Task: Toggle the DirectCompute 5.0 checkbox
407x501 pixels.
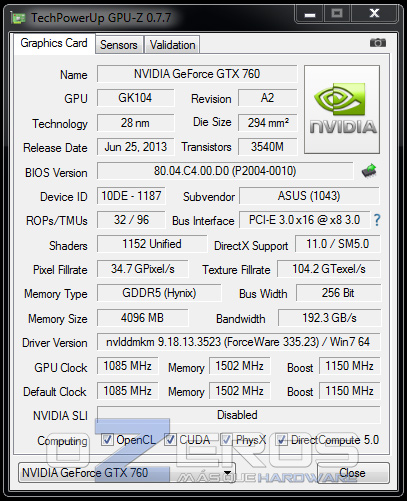Action: tap(281, 440)
